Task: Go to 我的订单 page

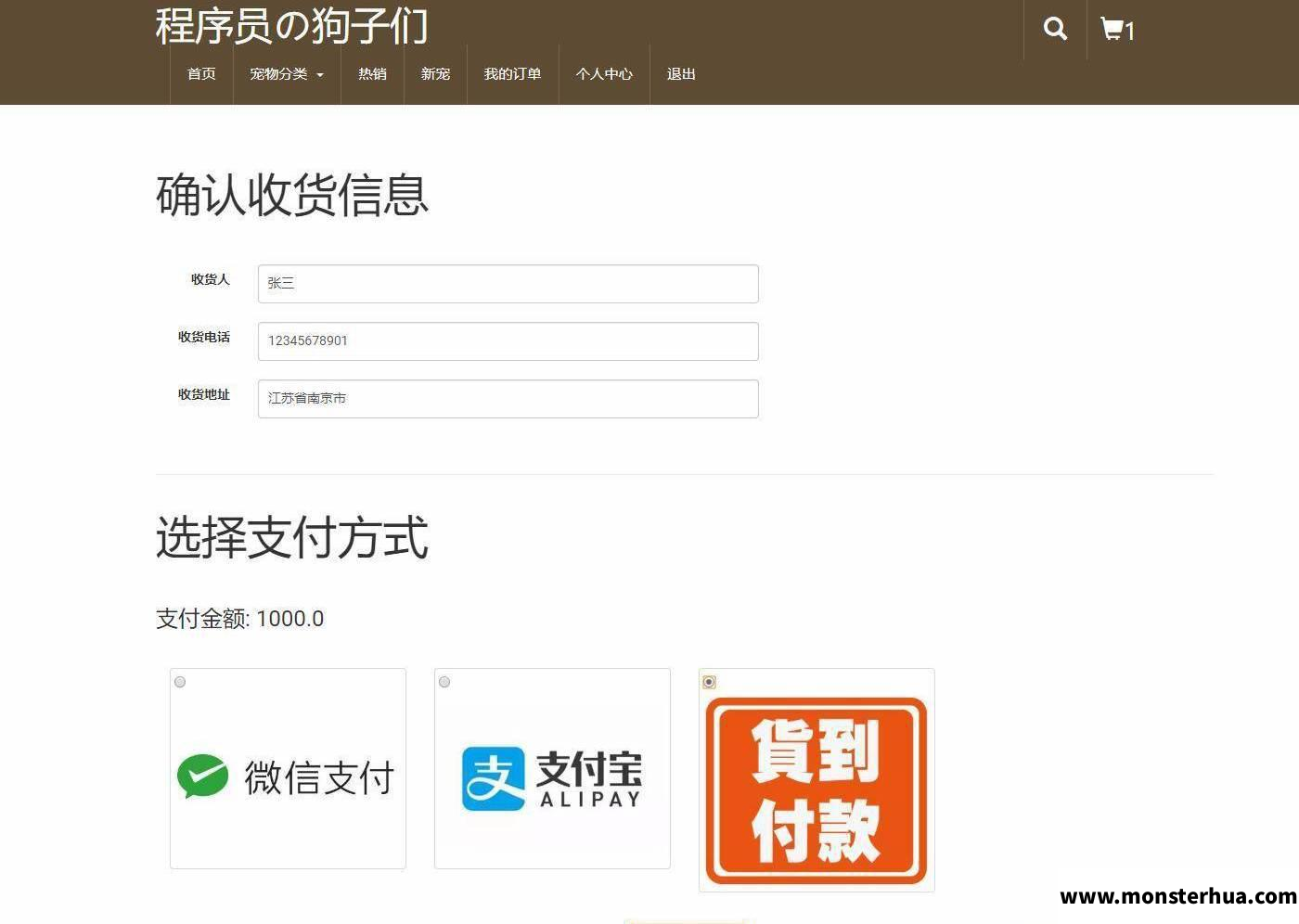Action: [512, 73]
